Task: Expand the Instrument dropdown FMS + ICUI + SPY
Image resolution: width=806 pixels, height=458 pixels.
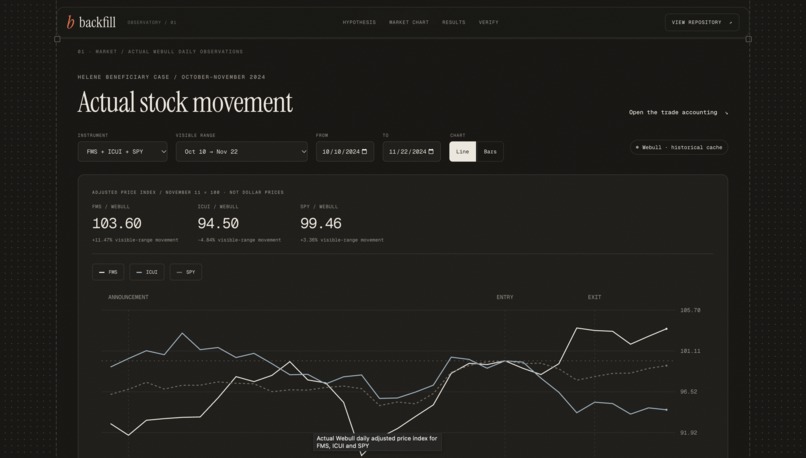Action: tap(122, 152)
